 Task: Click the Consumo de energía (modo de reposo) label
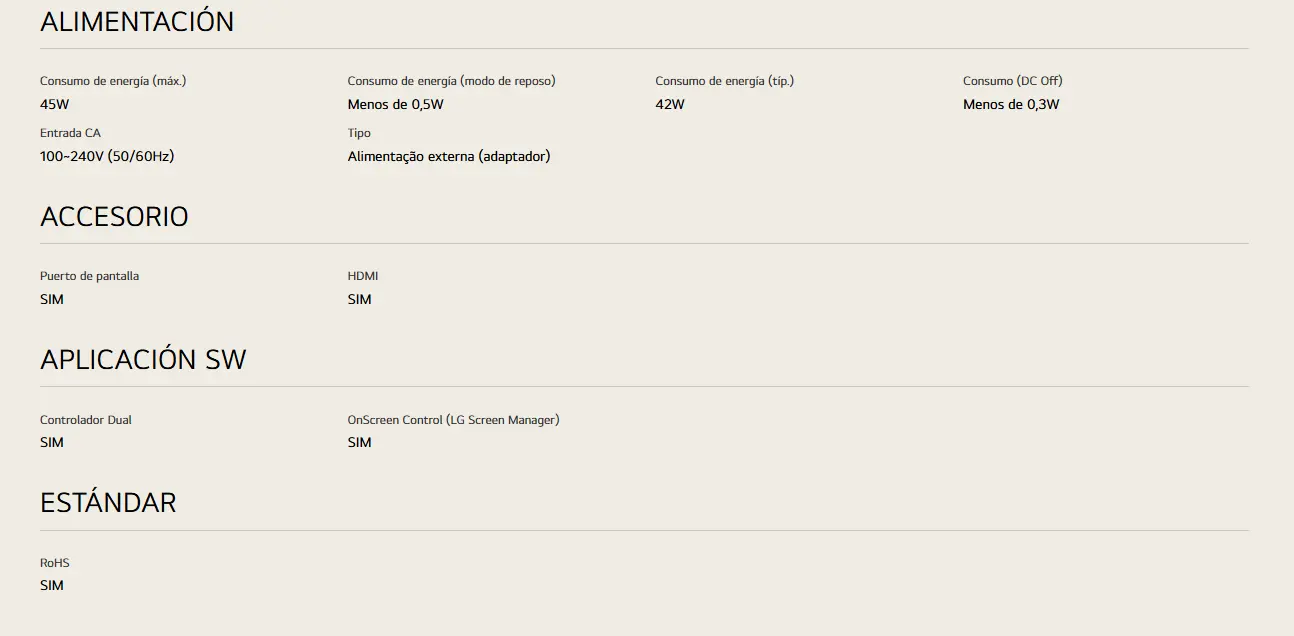[x=451, y=81]
